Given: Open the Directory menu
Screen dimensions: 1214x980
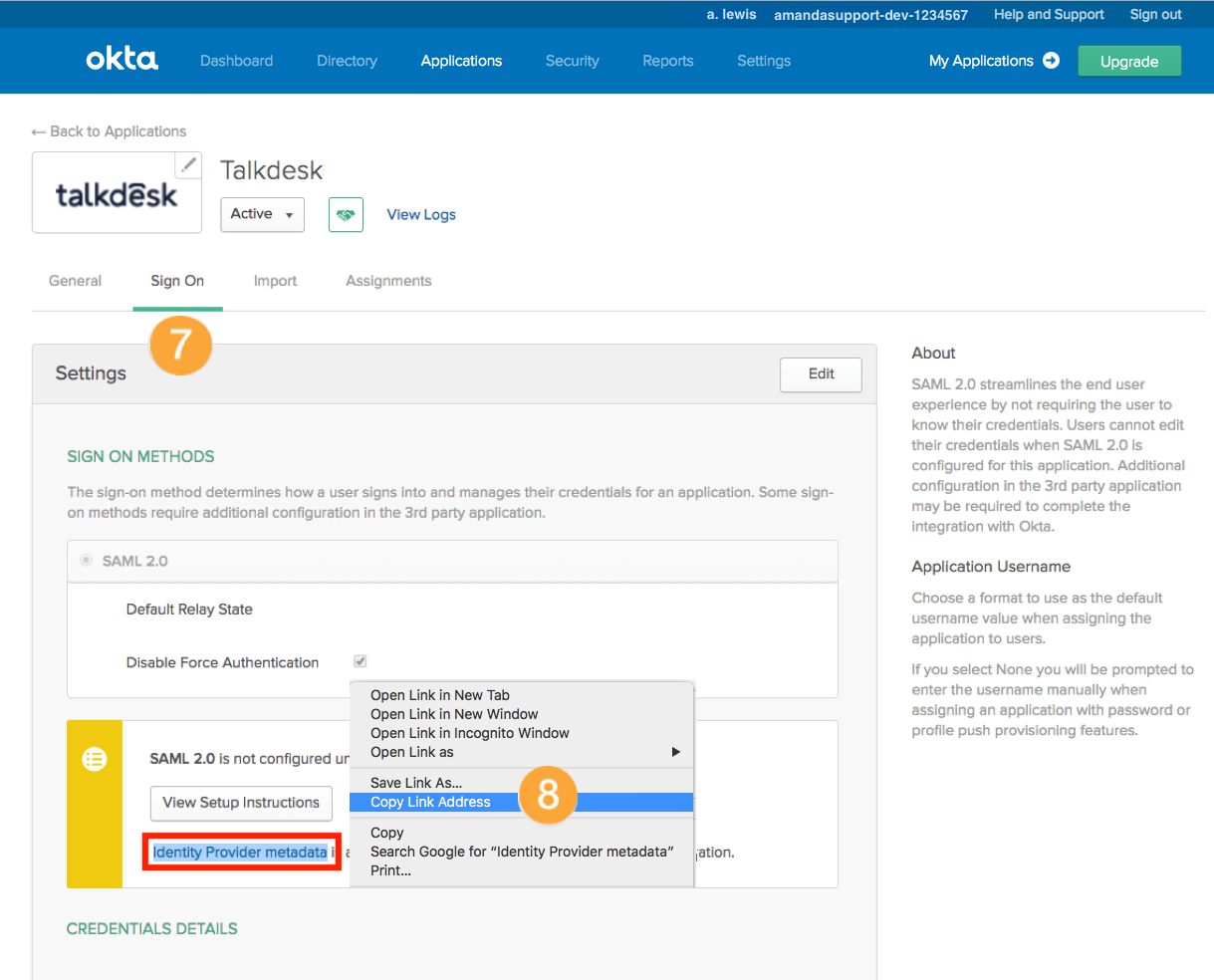Looking at the screenshot, I should (347, 61).
